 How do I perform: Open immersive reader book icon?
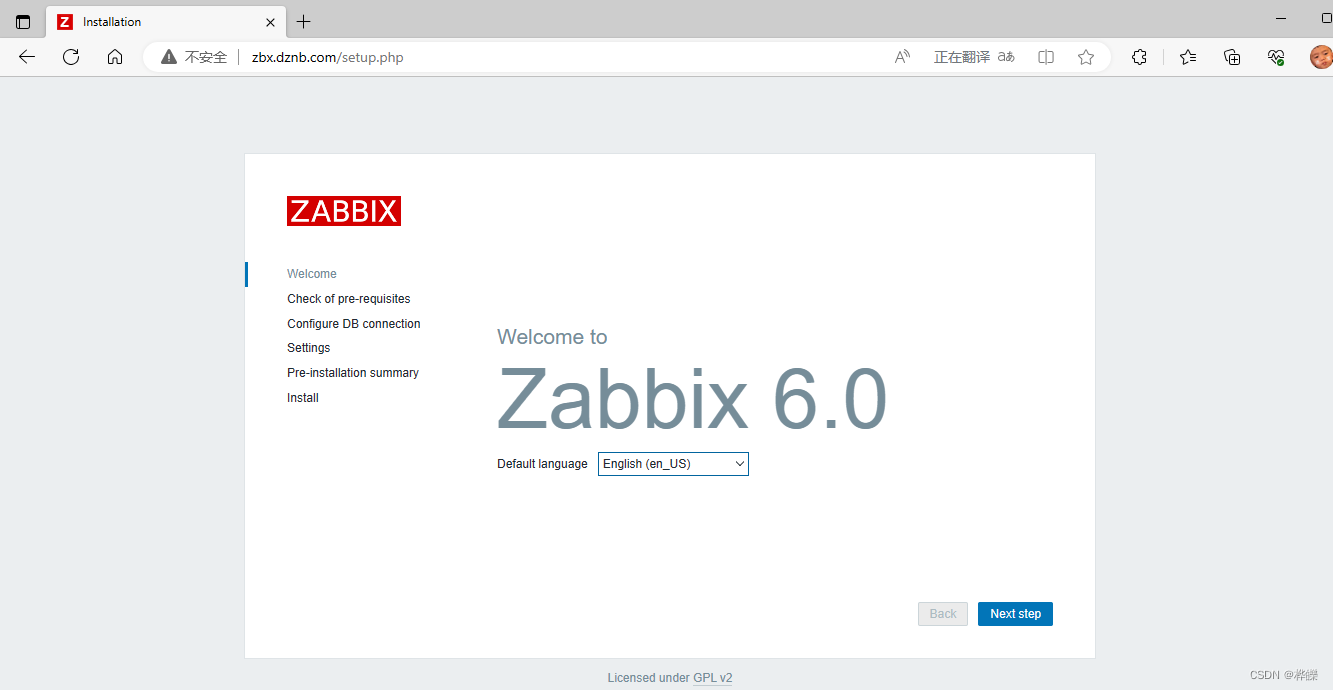pos(1046,57)
